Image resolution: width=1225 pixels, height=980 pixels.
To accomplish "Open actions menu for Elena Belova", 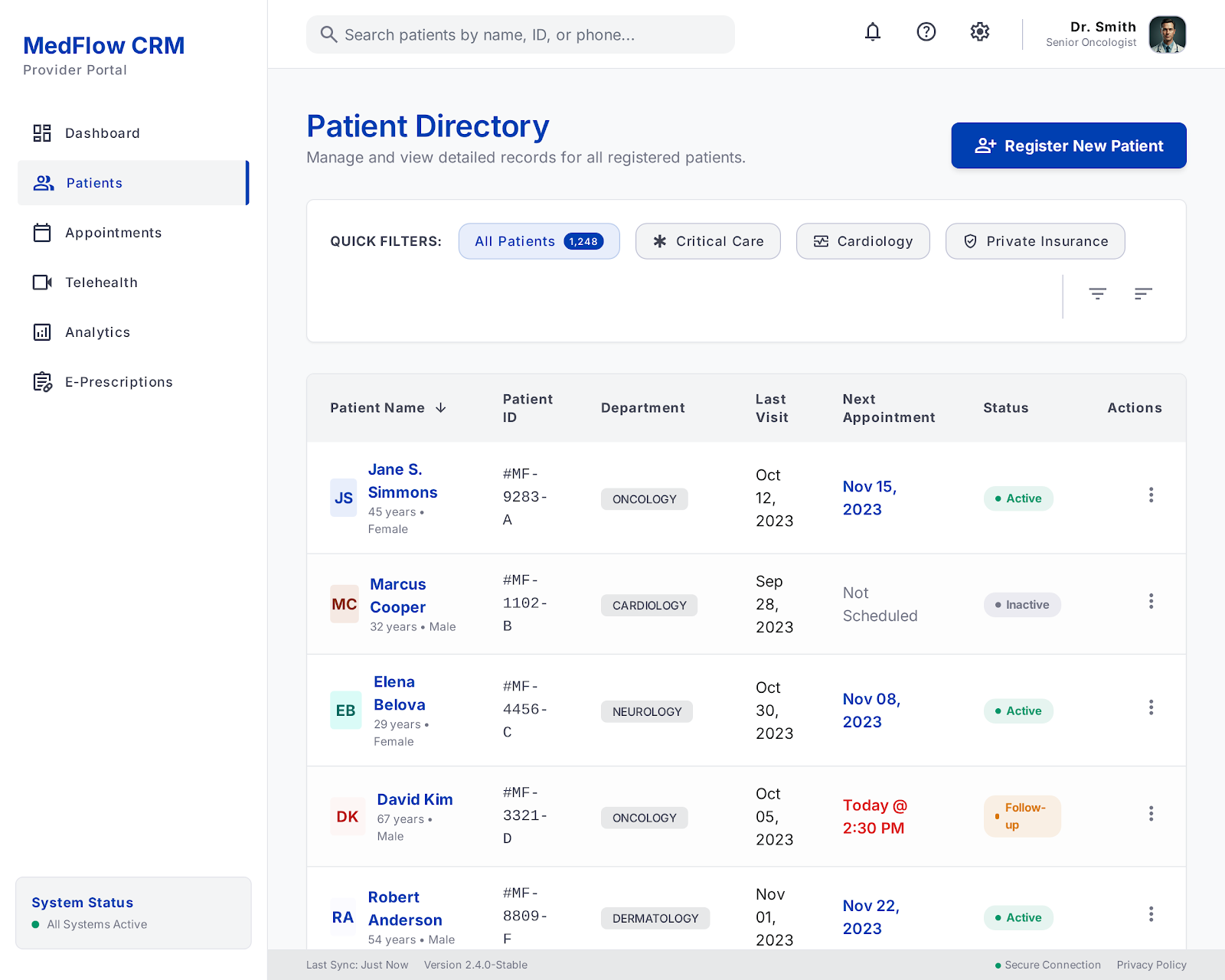I will pos(1151,707).
